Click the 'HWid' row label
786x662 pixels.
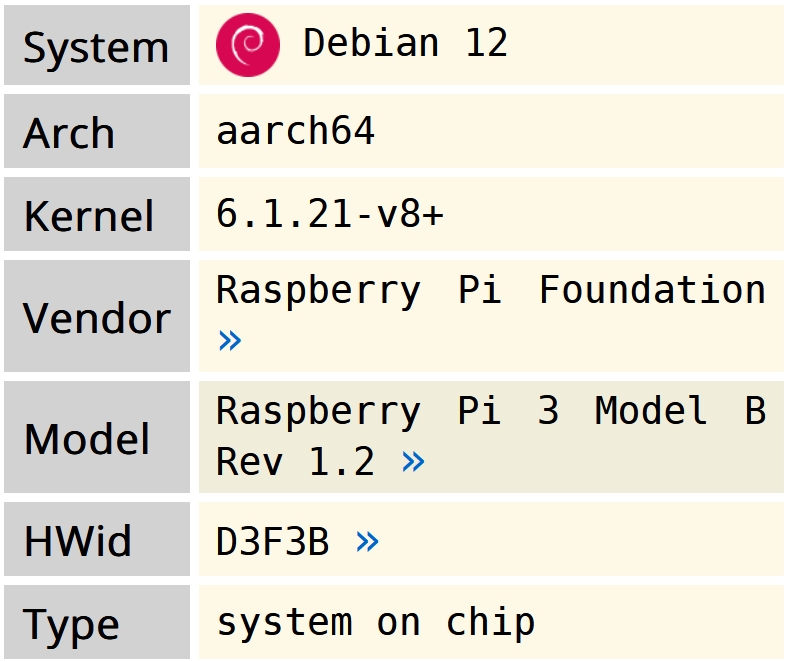pyautogui.click(x=78, y=541)
